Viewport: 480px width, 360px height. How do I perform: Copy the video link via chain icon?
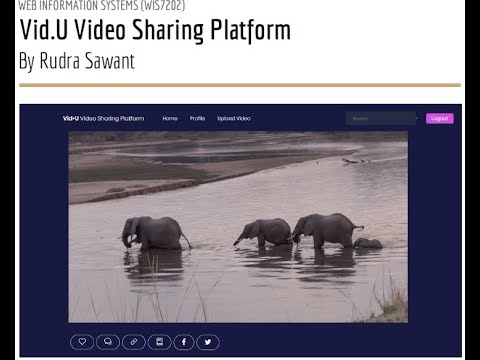tap(134, 342)
